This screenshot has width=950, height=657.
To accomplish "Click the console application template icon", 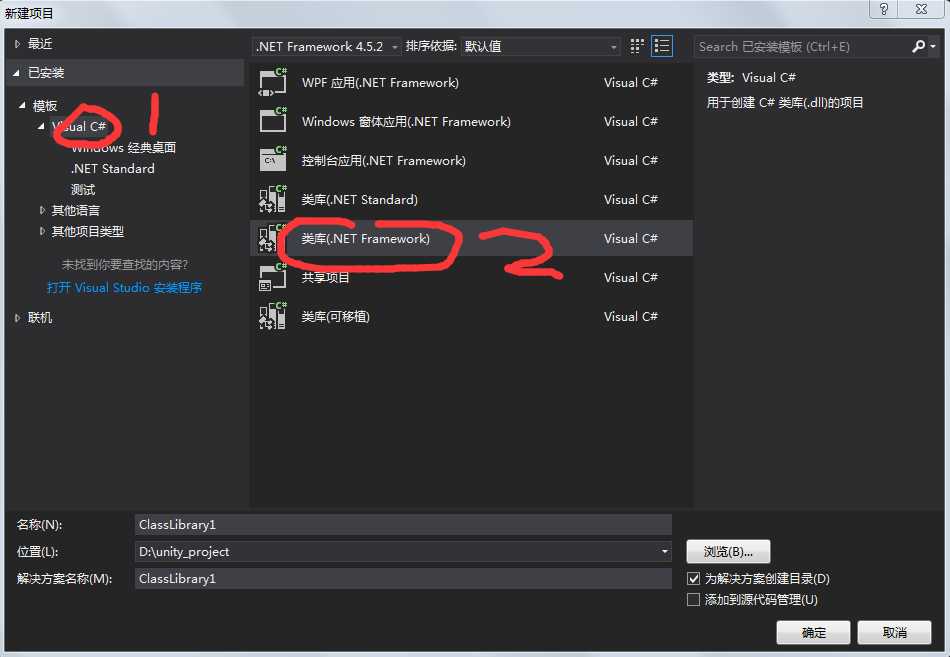I will (x=273, y=160).
